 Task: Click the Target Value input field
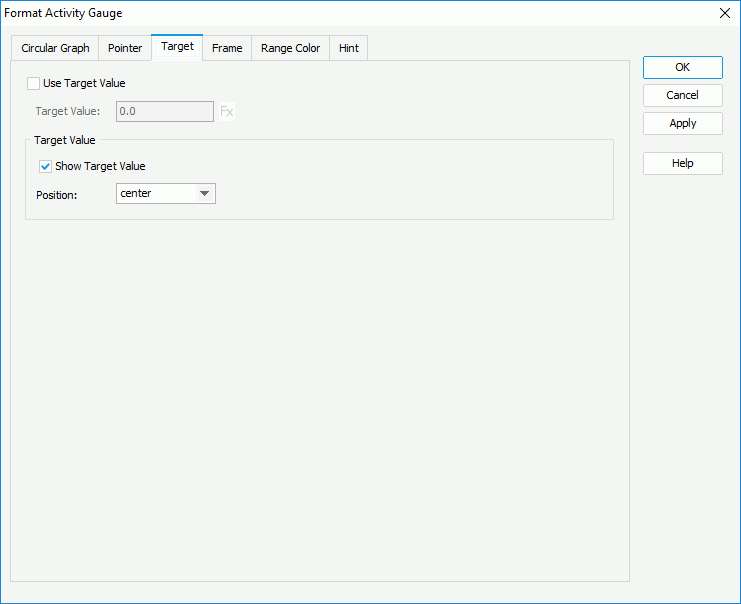(x=165, y=112)
